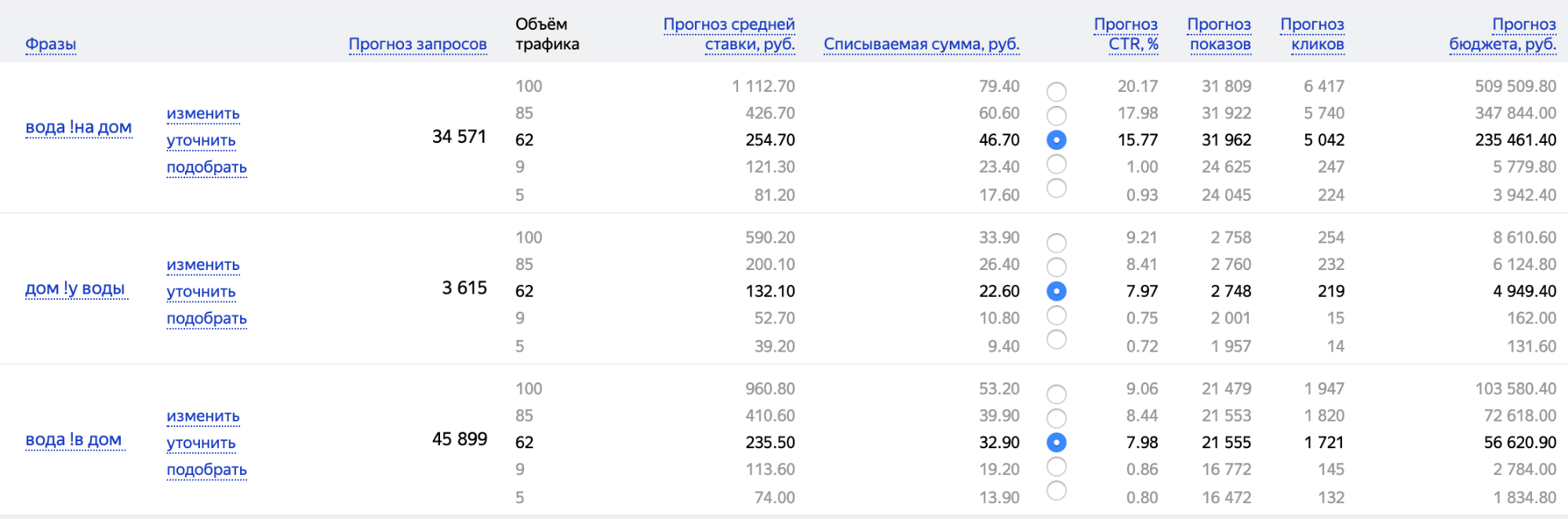Click изменить for вода !на дом

tap(203, 114)
